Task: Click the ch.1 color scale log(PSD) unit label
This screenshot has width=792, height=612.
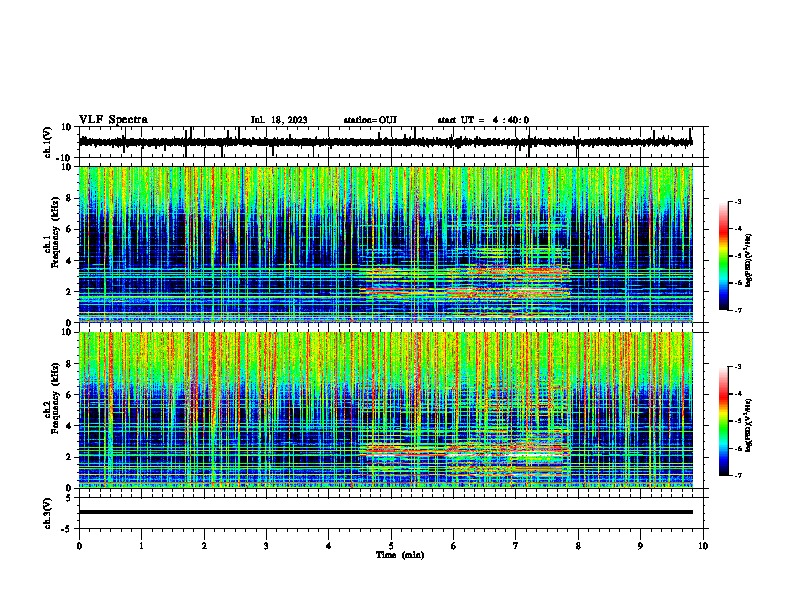Action: coord(749,260)
